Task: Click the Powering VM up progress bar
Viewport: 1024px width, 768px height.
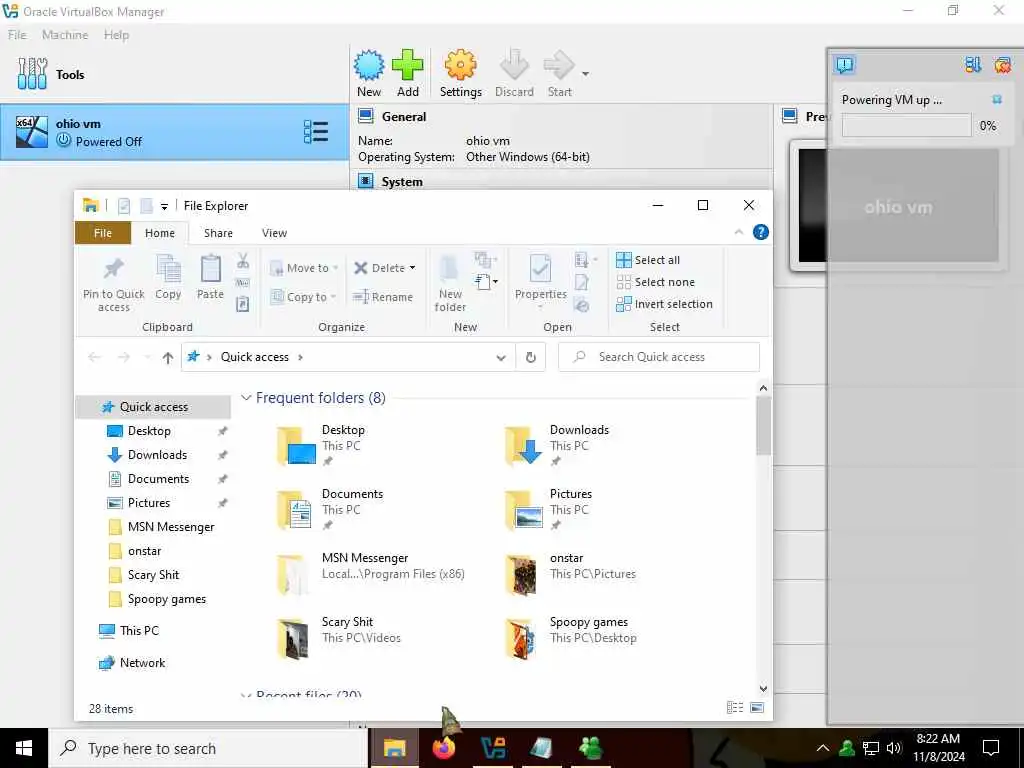Action: point(906,125)
